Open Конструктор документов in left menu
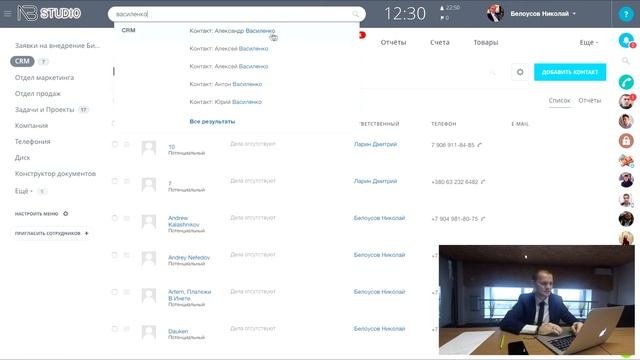This screenshot has height=360, width=640. (55, 173)
